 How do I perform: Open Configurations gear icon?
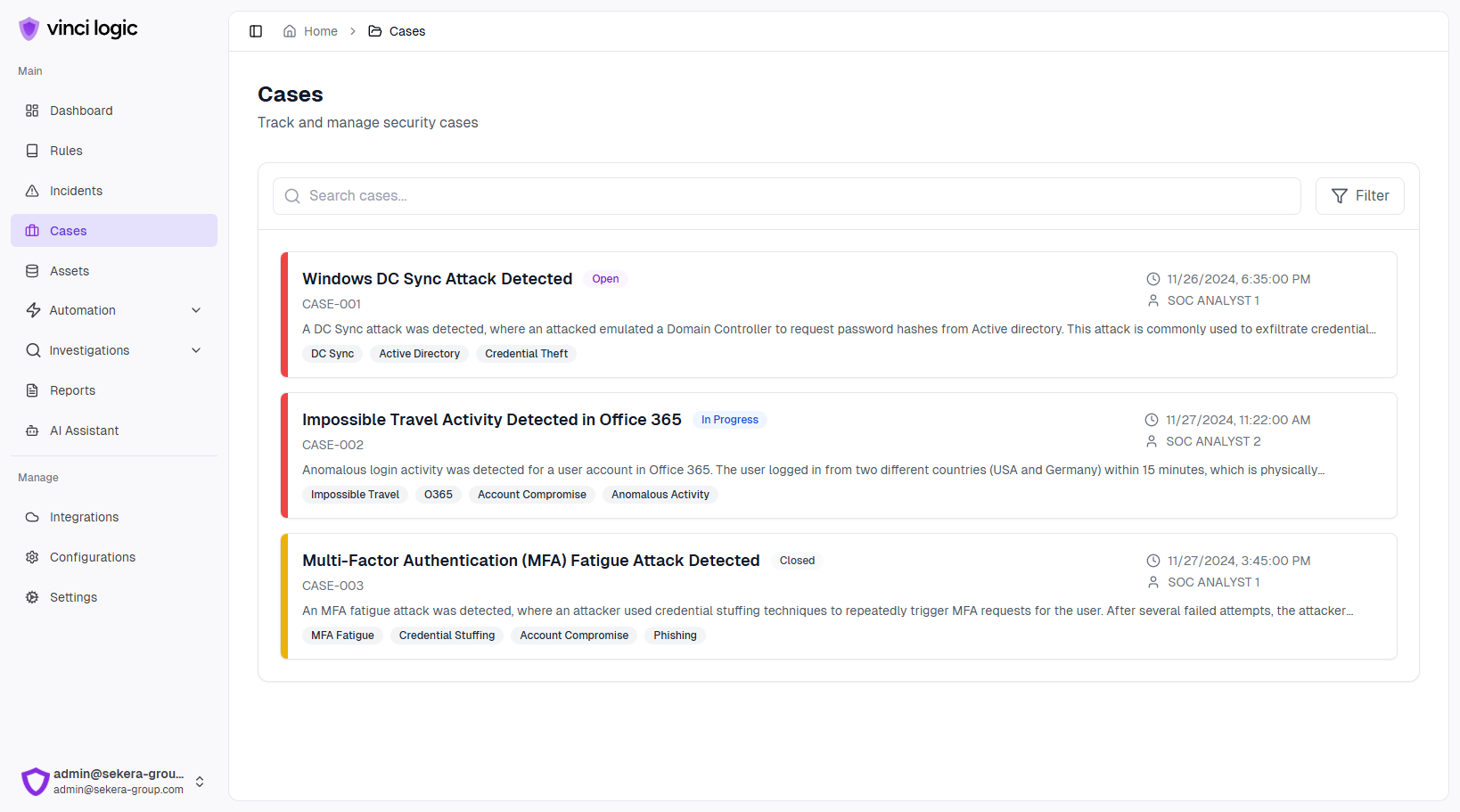[32, 557]
